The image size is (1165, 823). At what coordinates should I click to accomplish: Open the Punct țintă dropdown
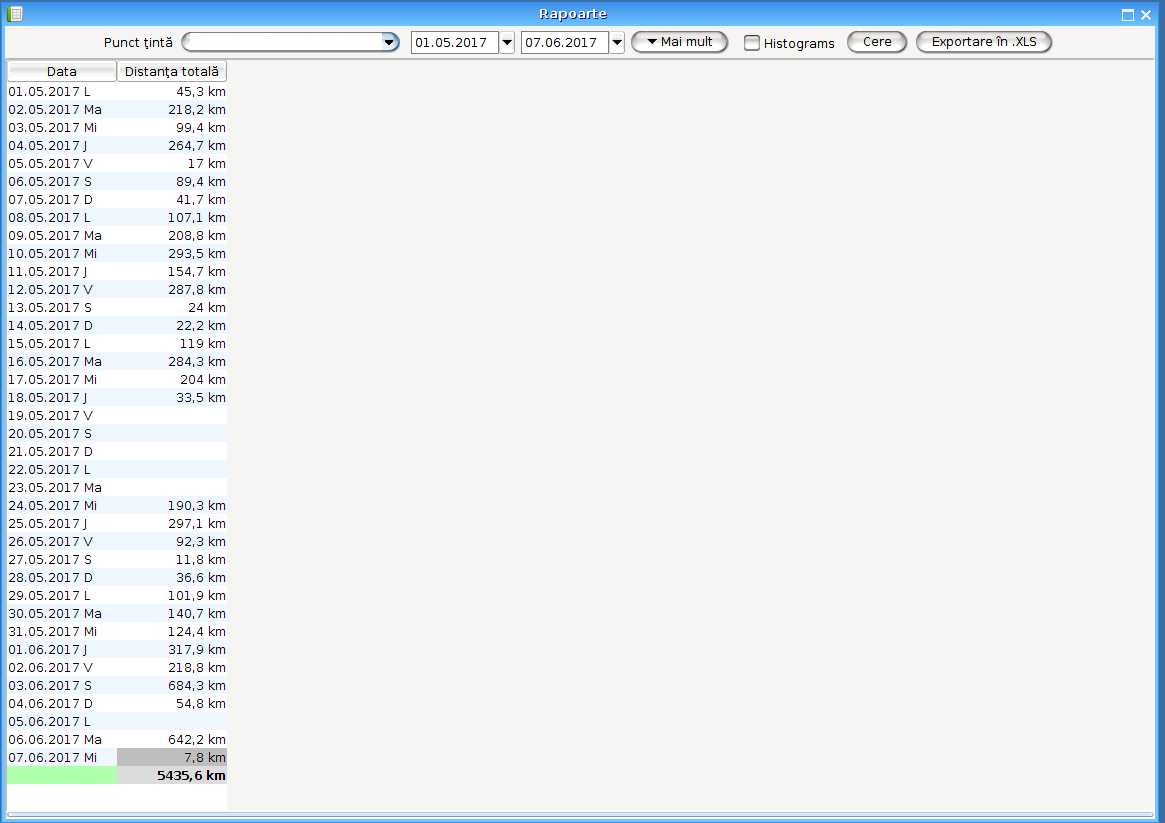point(389,42)
